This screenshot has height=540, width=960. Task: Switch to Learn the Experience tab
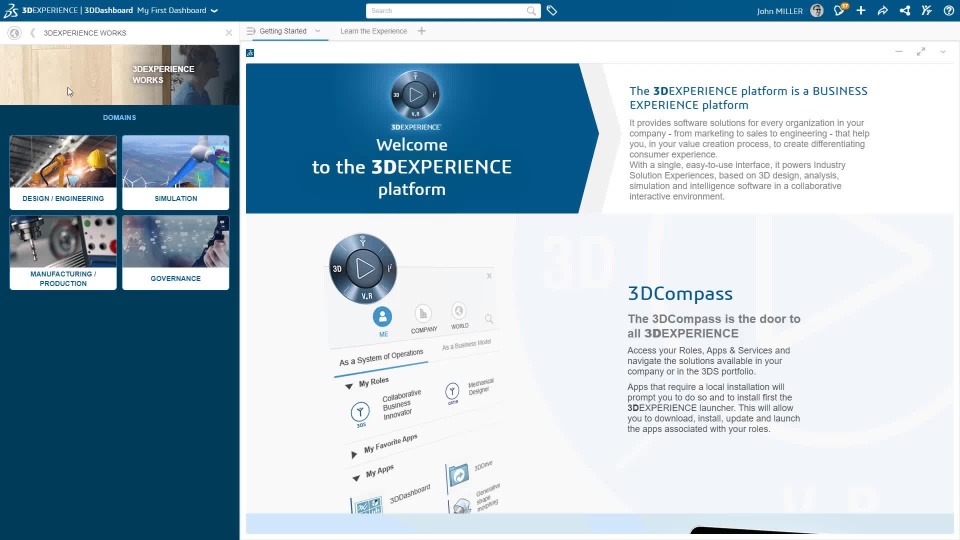373,31
